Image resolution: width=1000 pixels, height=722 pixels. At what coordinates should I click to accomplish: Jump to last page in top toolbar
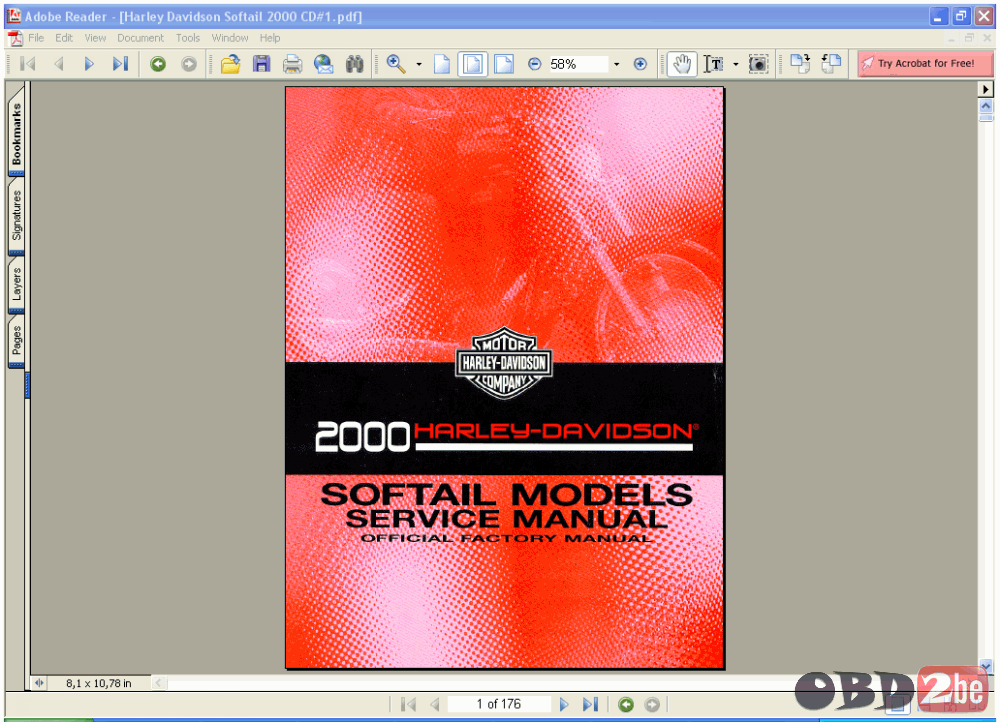pos(121,64)
